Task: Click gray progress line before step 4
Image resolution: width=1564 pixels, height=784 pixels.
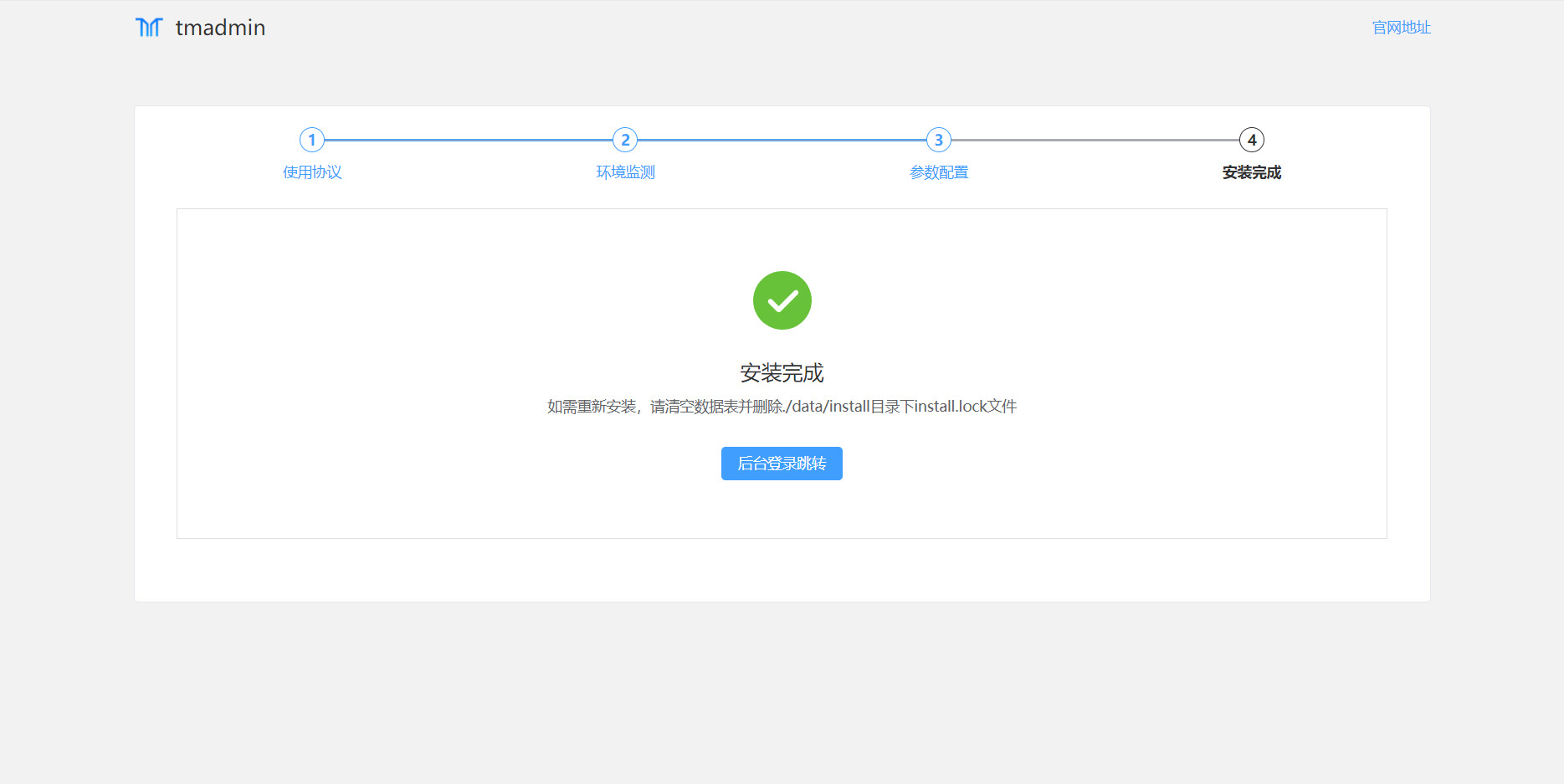Action: 1095,140
